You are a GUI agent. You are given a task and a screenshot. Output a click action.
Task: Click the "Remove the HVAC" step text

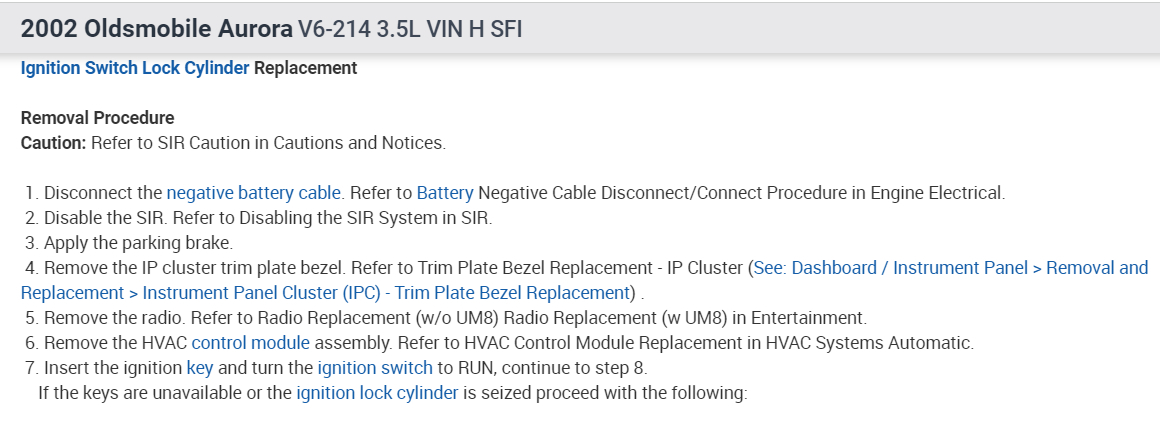point(103,343)
